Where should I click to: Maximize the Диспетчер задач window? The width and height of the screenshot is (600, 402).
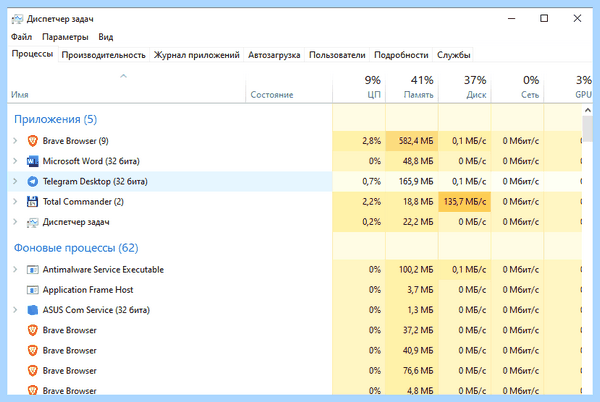click(x=544, y=18)
